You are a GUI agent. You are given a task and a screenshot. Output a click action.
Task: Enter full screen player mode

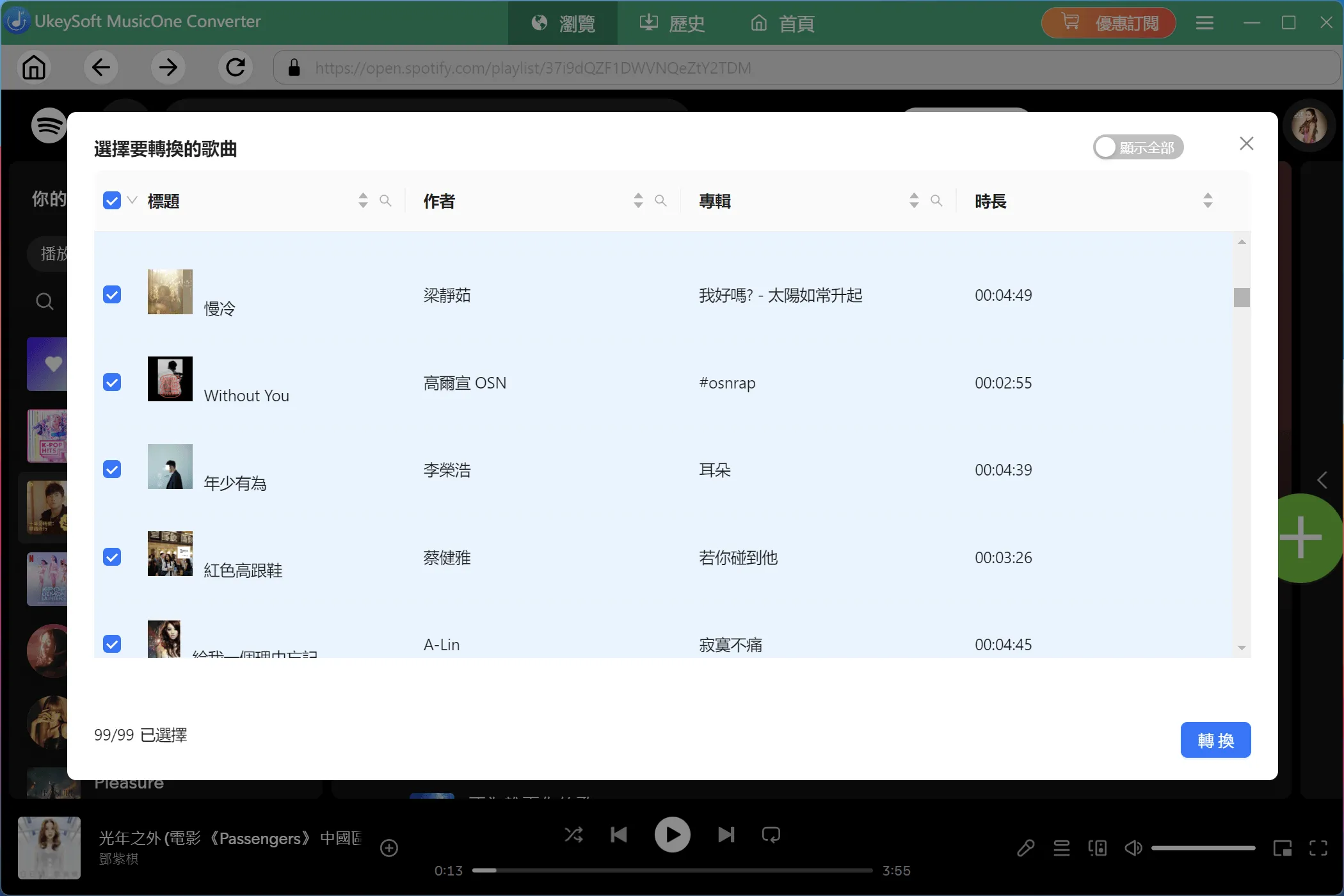[x=1318, y=848]
